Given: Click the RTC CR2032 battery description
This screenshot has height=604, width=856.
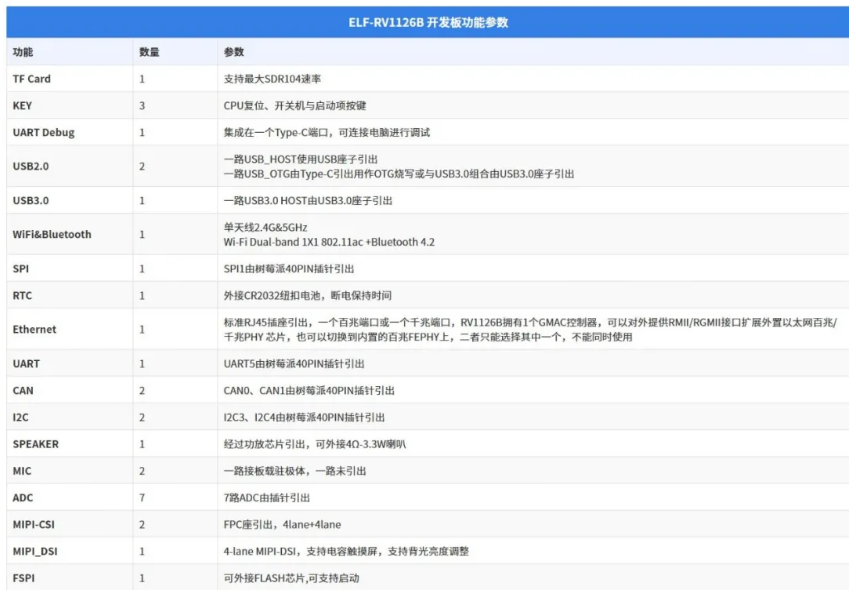Looking at the screenshot, I should [307, 296].
